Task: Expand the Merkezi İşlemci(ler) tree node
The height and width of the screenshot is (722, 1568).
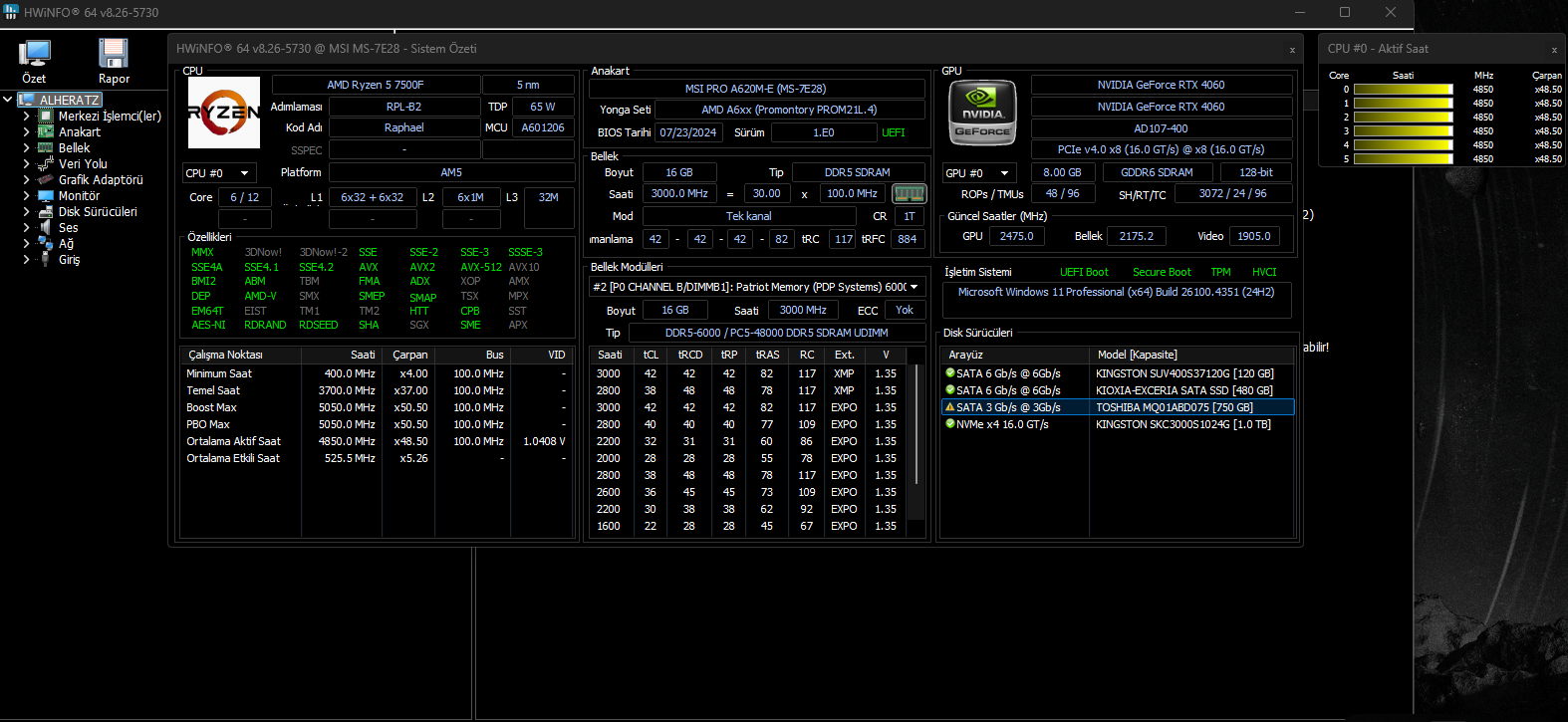Action: point(27,116)
